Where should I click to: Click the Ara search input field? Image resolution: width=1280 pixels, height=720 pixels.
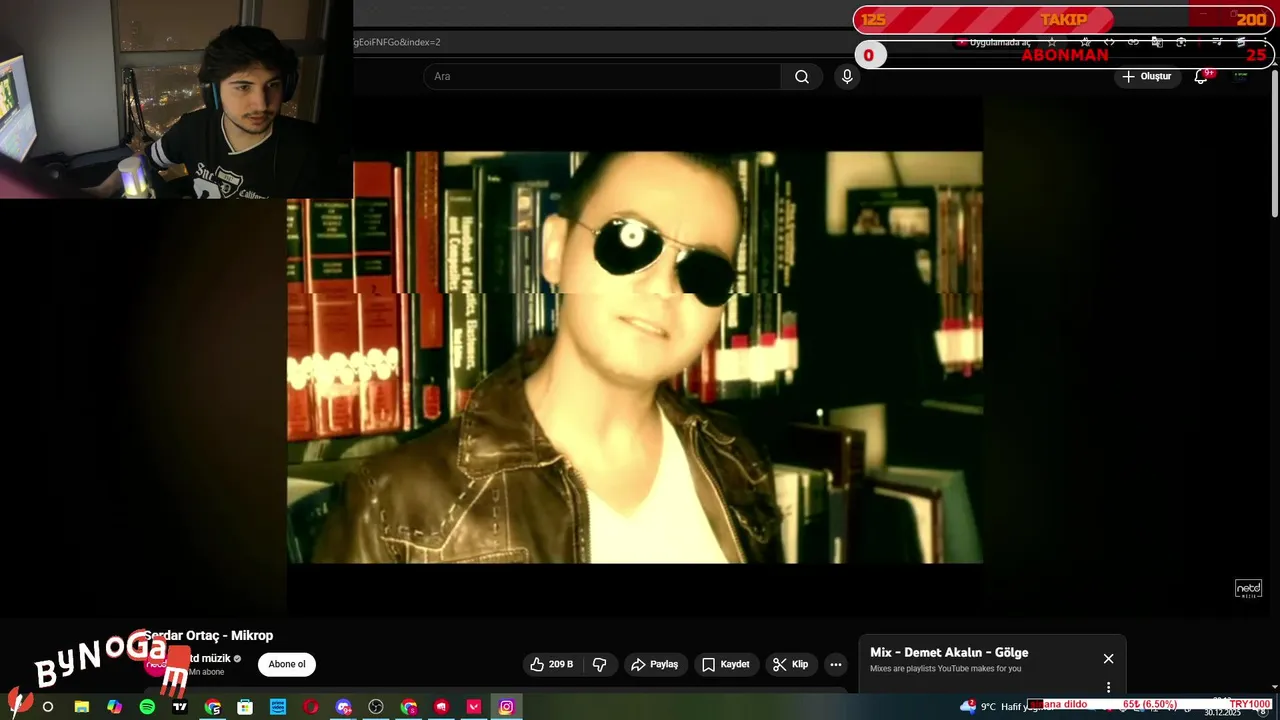(602, 77)
